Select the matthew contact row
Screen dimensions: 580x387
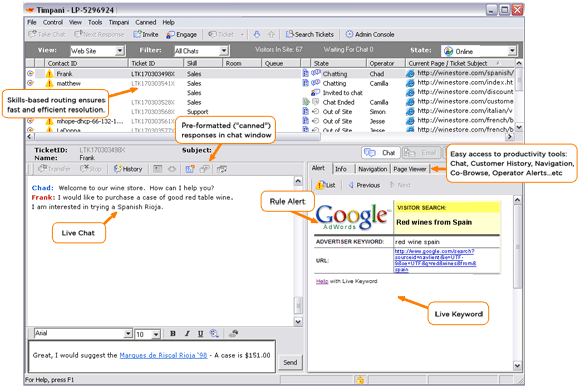(270, 83)
